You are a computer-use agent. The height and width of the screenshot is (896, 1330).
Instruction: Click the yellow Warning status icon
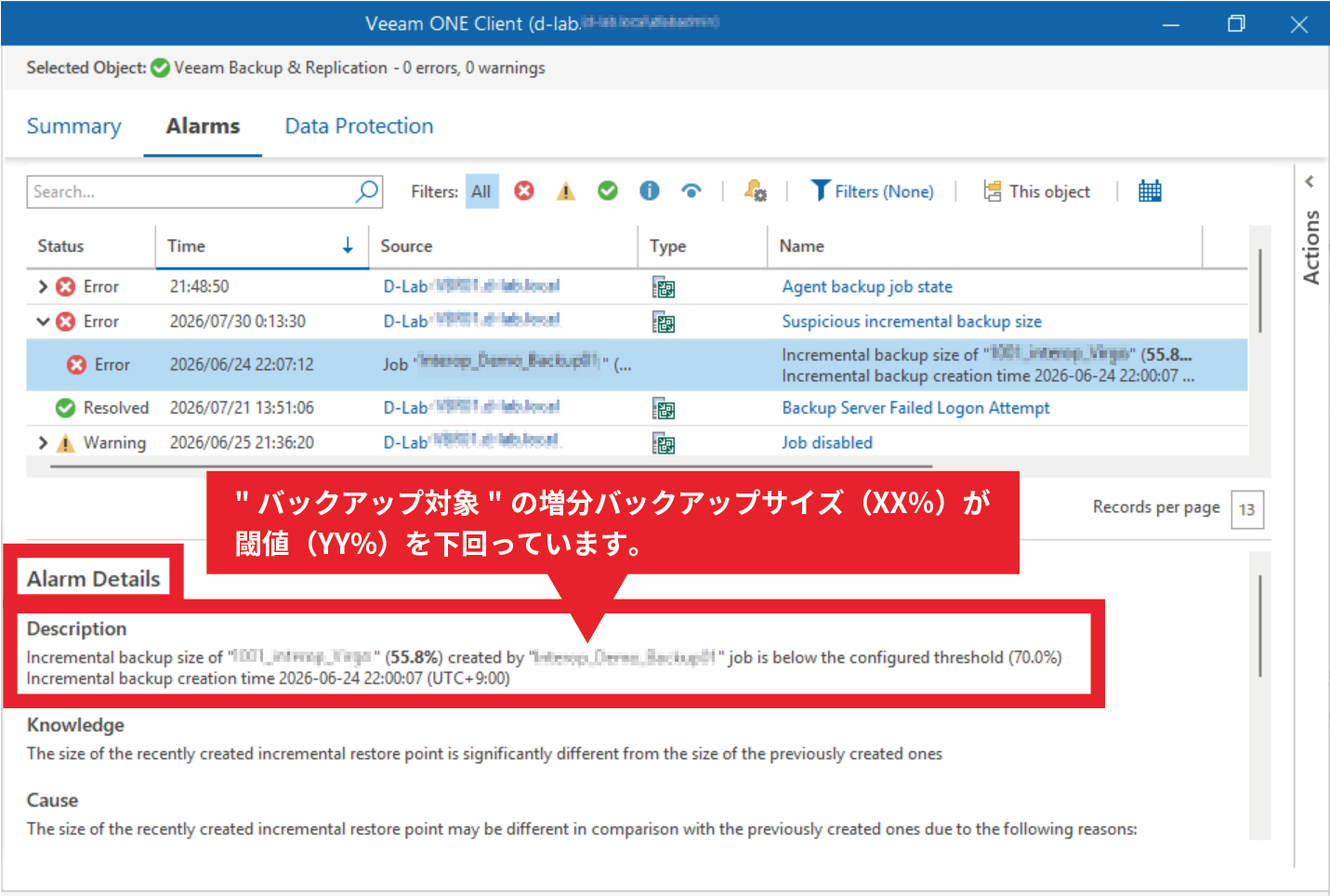(x=65, y=443)
